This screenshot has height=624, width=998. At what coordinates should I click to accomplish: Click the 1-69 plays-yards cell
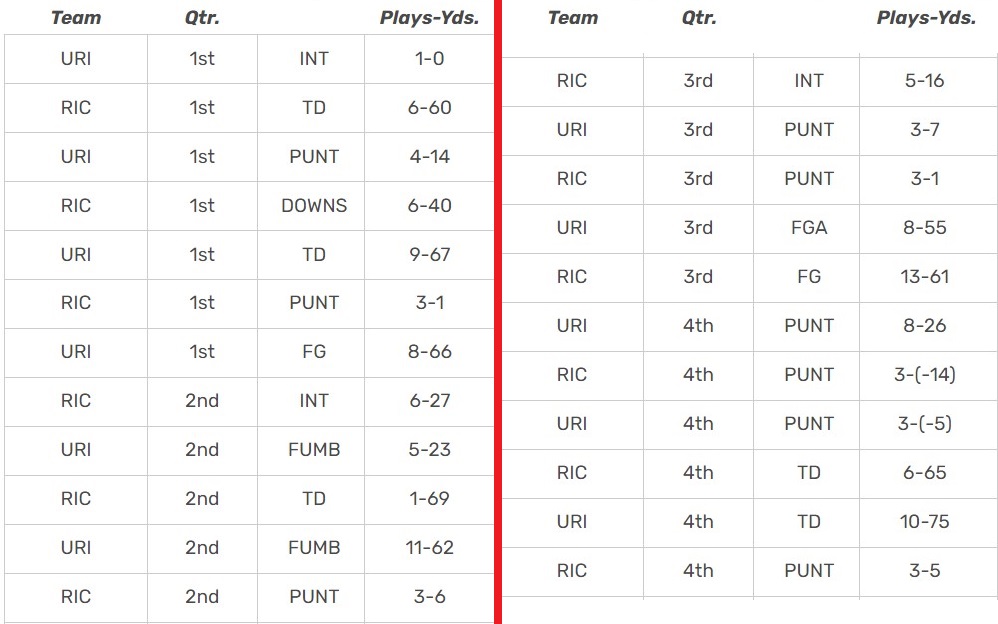pos(429,499)
